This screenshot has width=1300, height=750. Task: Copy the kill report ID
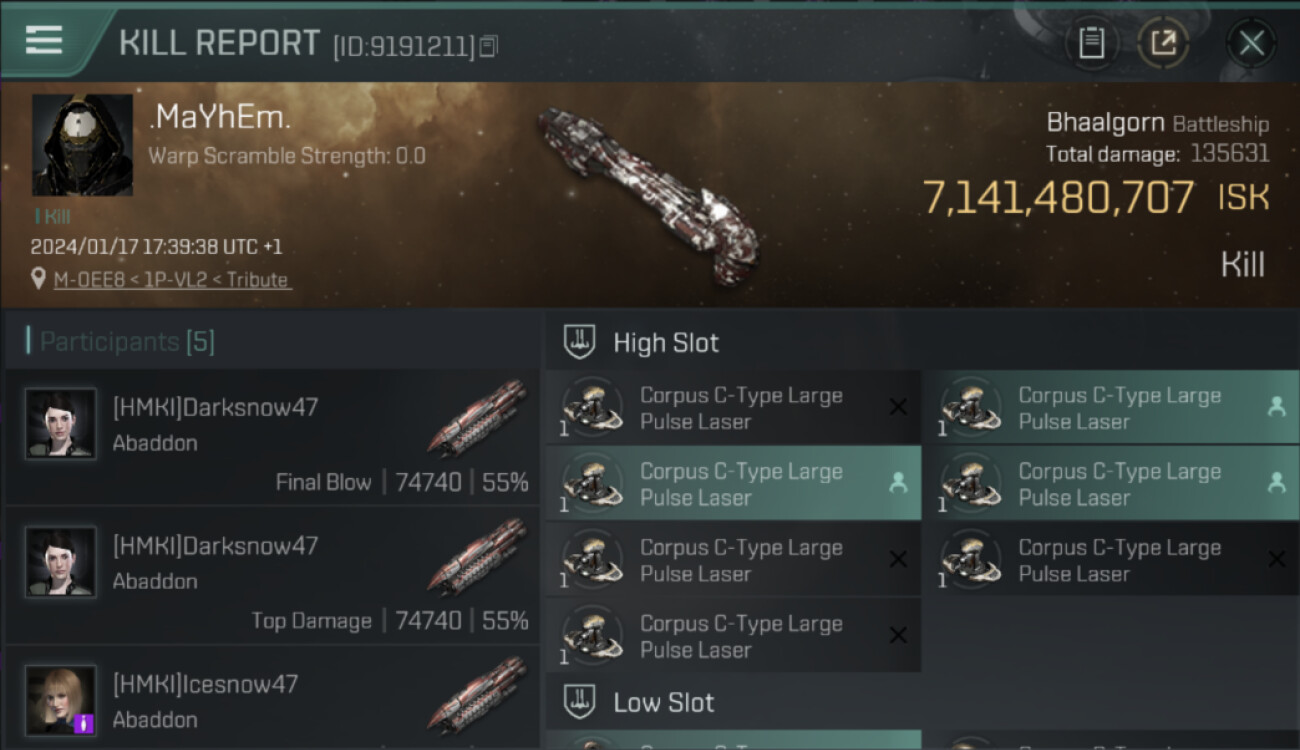488,46
